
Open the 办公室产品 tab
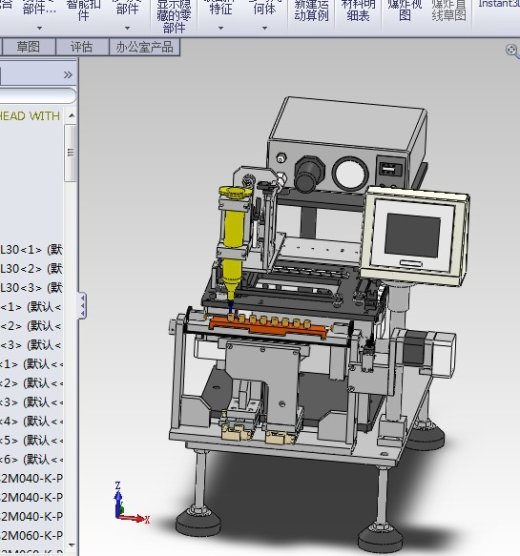pyautogui.click(x=144, y=47)
